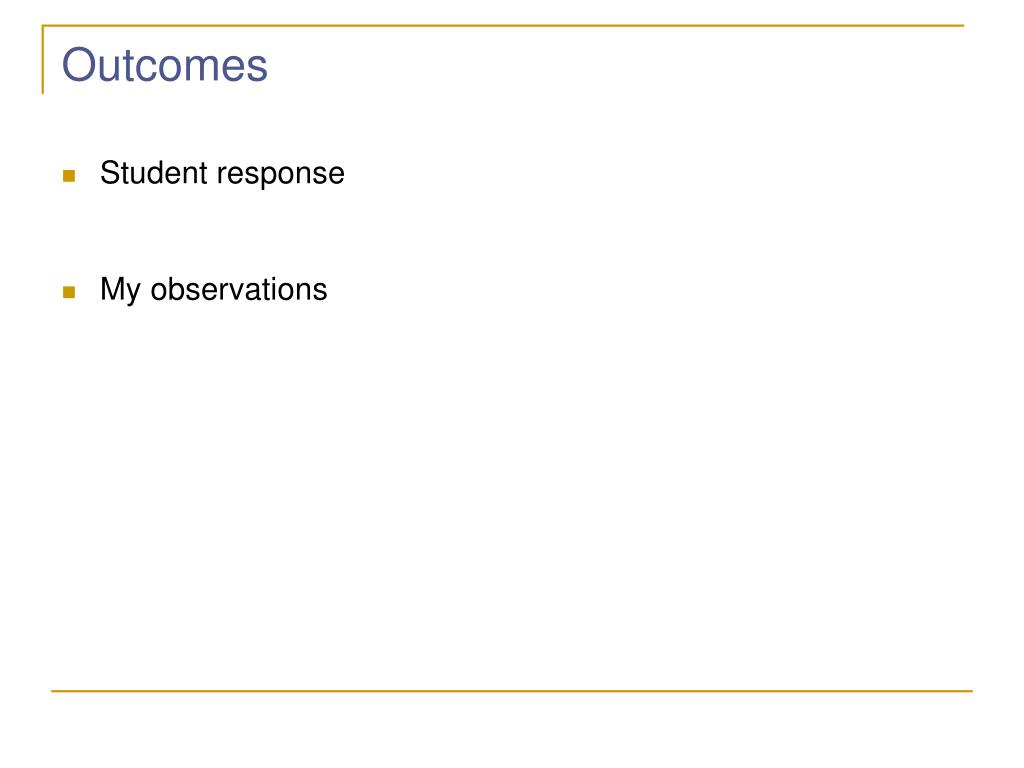
Task: Select the word observations
Action: (x=239, y=290)
